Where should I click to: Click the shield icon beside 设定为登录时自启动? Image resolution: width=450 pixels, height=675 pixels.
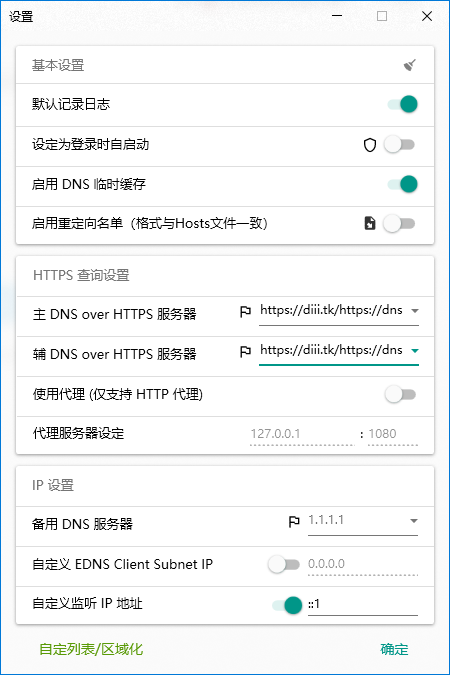370,145
